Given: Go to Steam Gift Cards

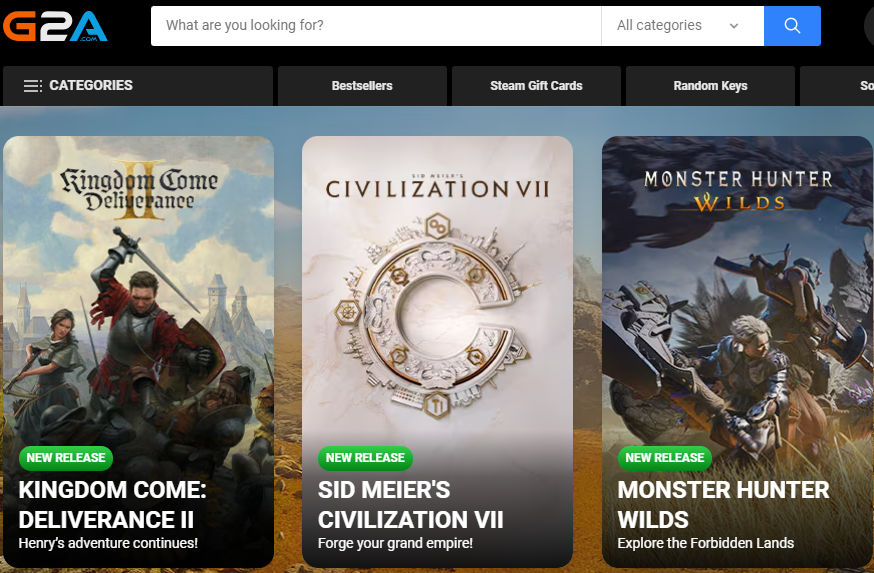Looking at the screenshot, I should 536,86.
